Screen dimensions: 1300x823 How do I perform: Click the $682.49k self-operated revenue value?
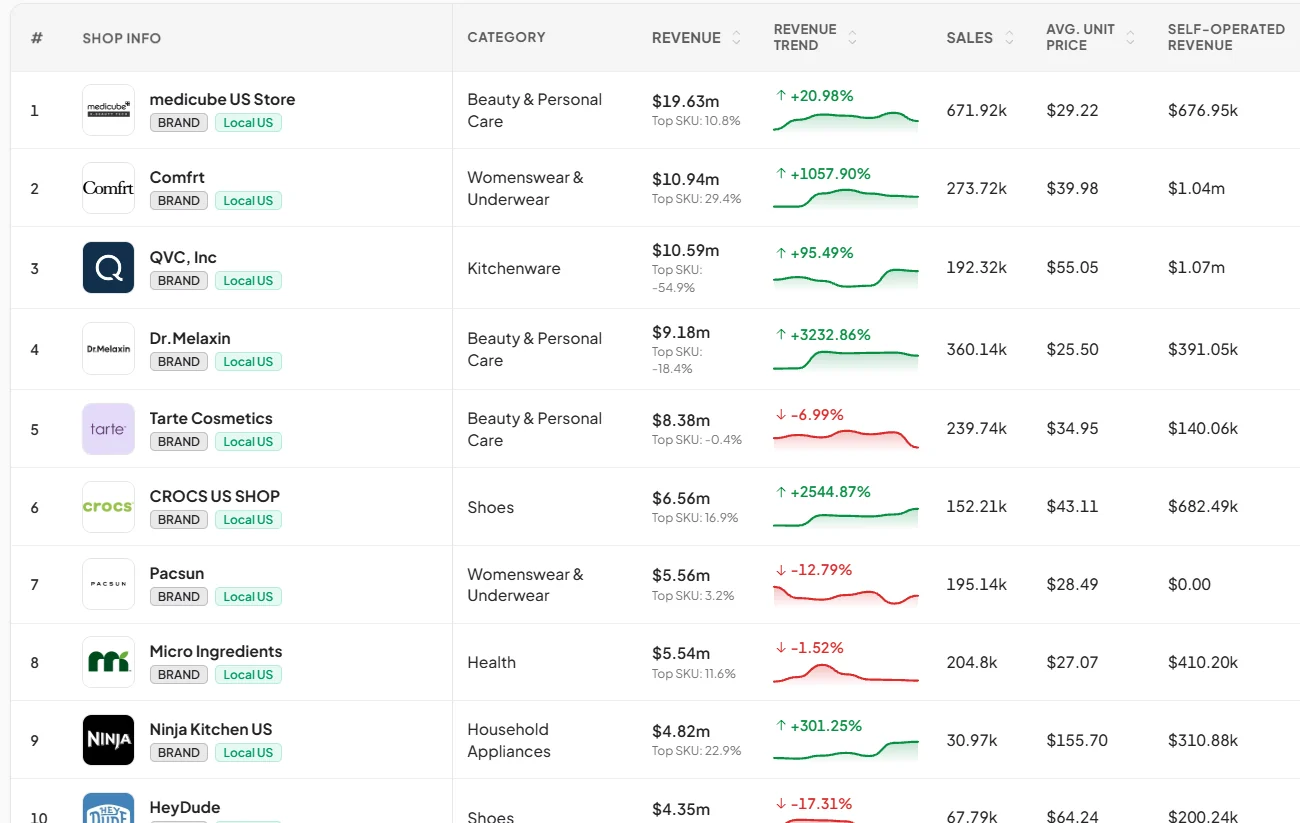(1203, 507)
